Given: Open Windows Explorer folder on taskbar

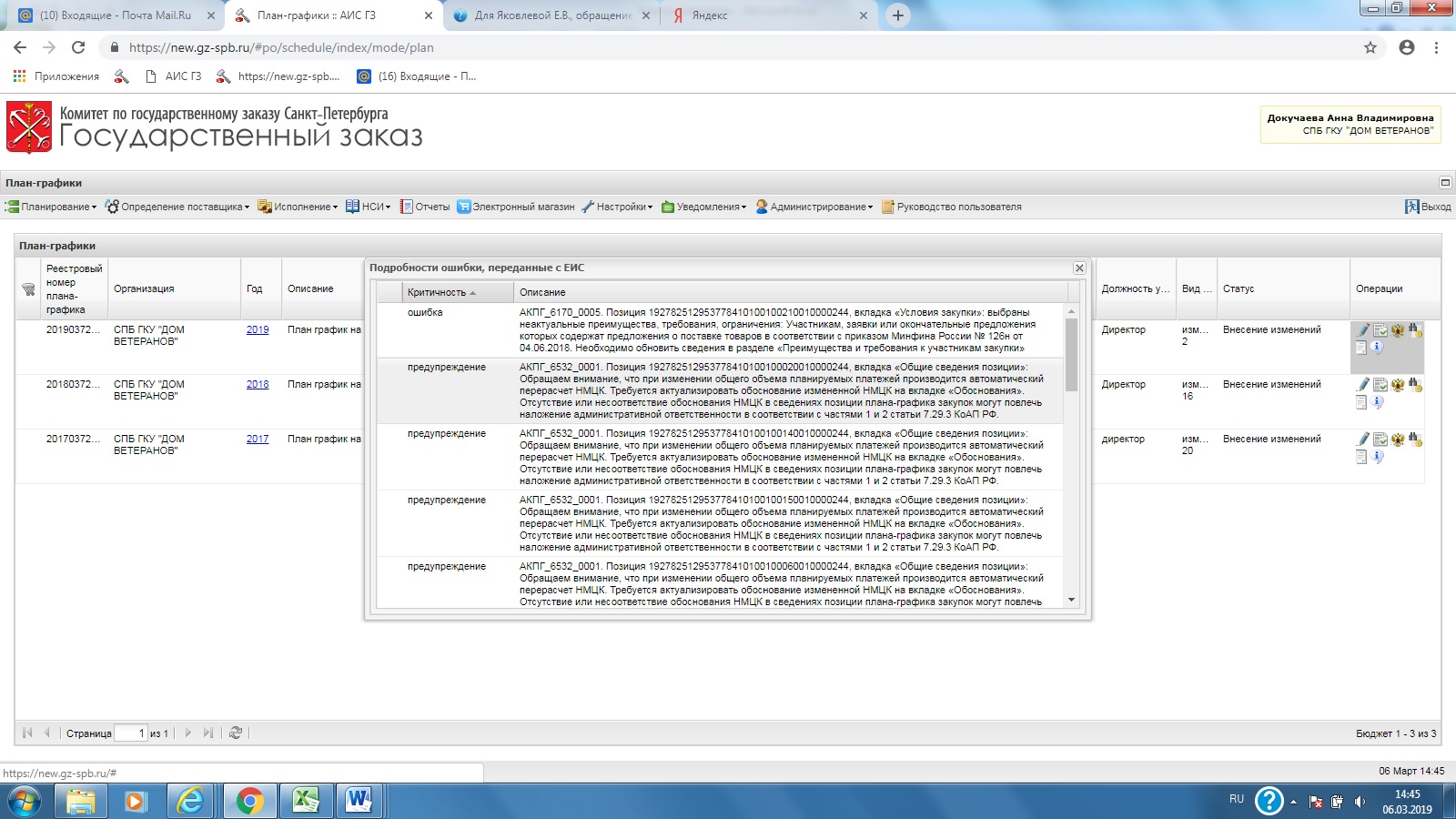Looking at the screenshot, I should click(x=79, y=801).
